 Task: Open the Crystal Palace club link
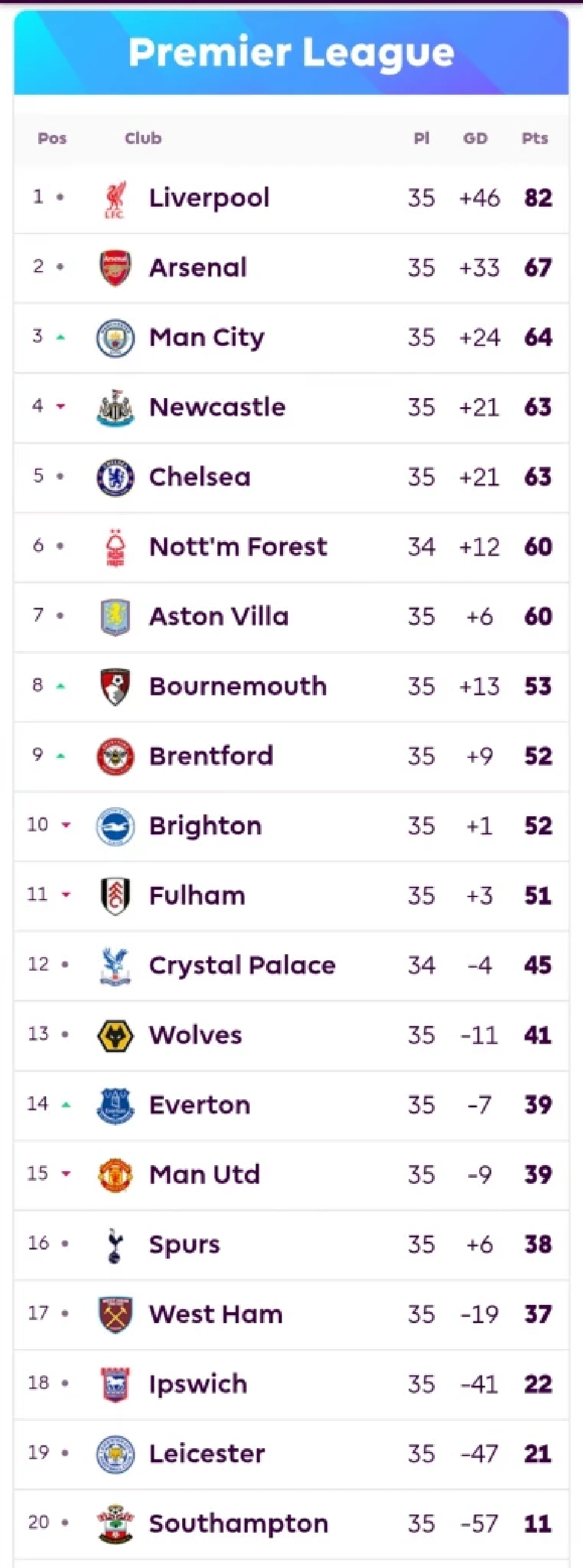(242, 965)
